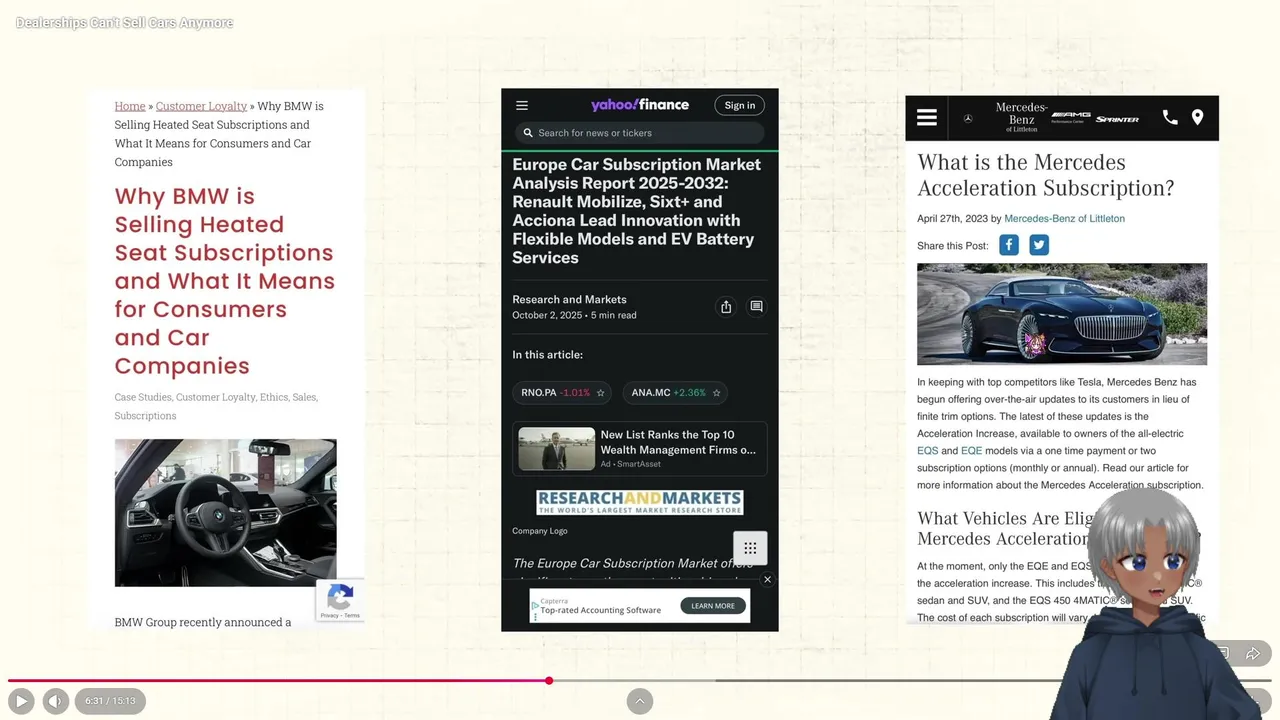Click the article share icon on Yahoo Finance
Viewport: 1280px width, 720px height.
click(x=726, y=307)
